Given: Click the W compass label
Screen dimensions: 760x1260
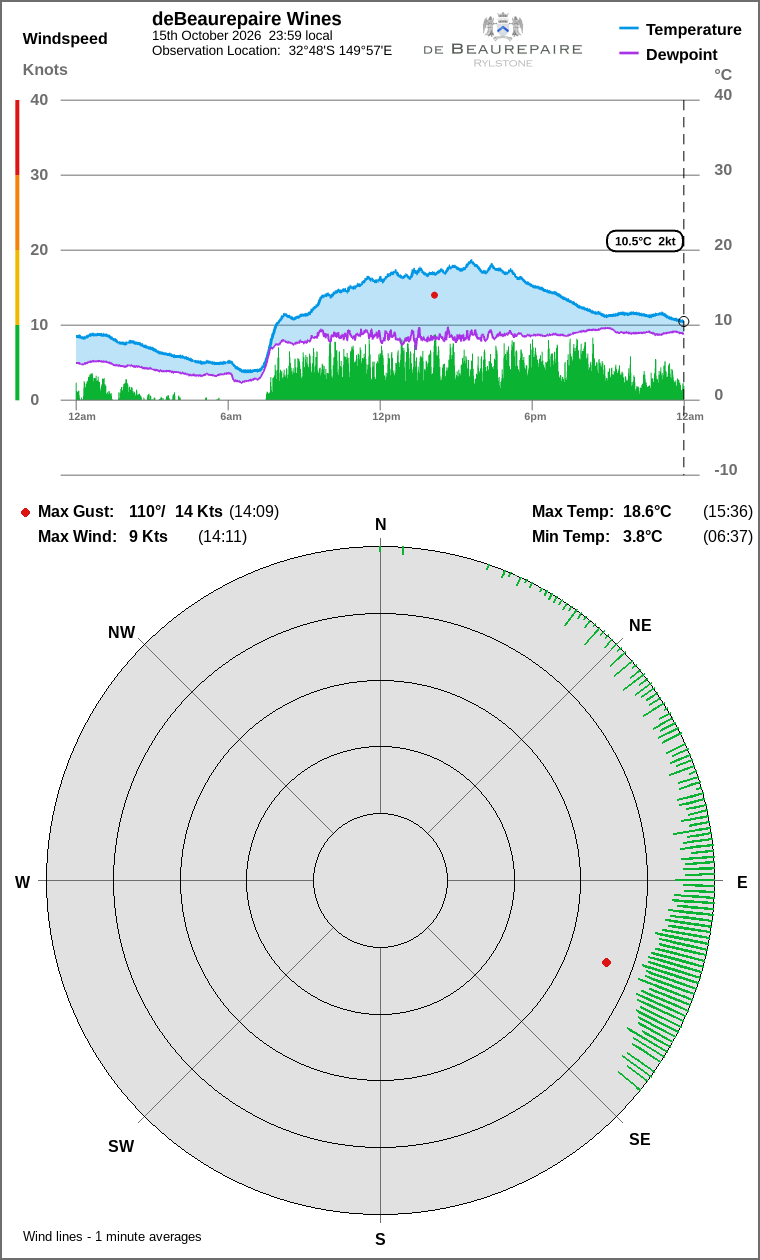Looking at the screenshot, I should pos(22,883).
